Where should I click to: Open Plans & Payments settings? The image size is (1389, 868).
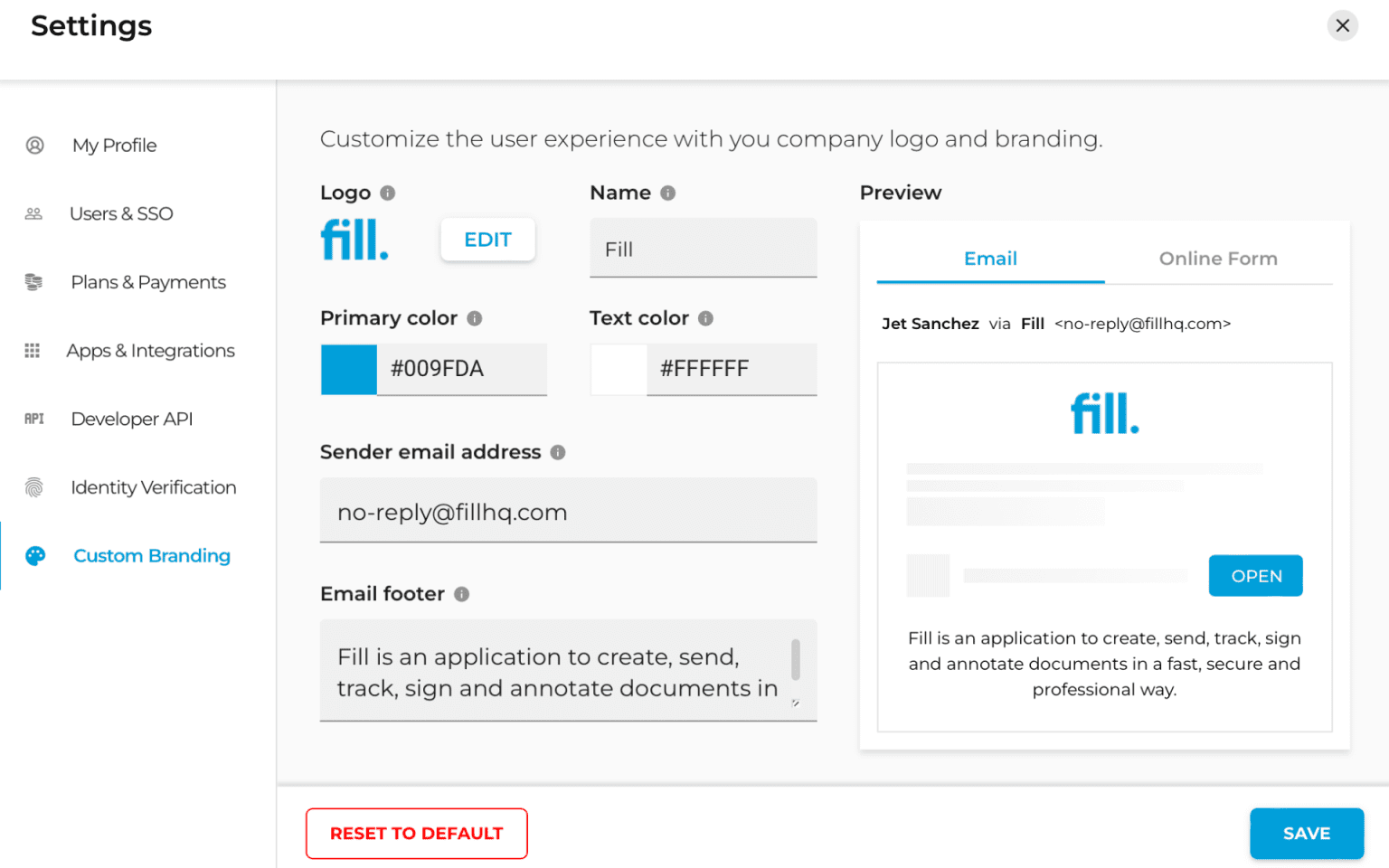[147, 282]
